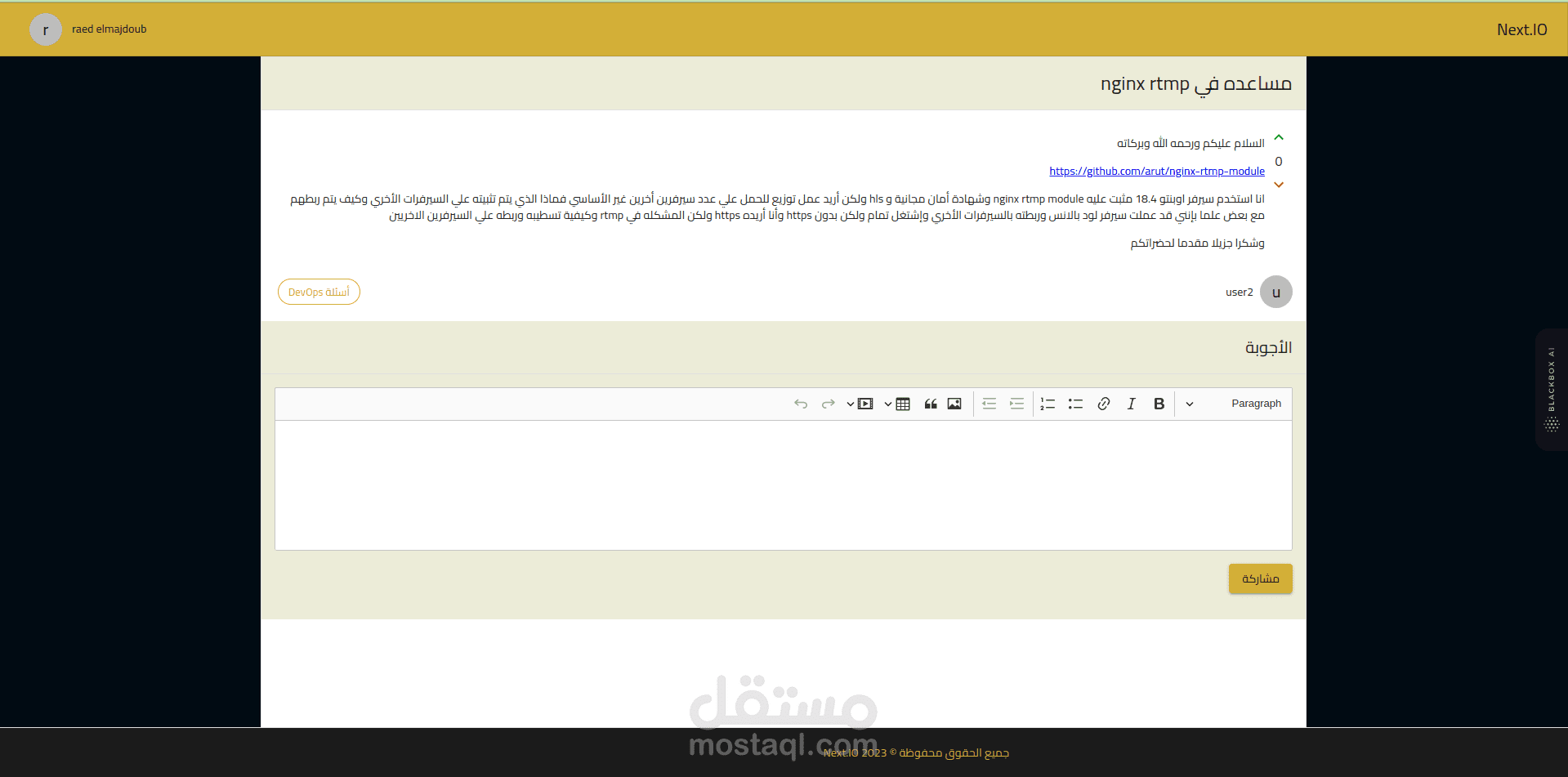Start a bulleted list

(1075, 404)
